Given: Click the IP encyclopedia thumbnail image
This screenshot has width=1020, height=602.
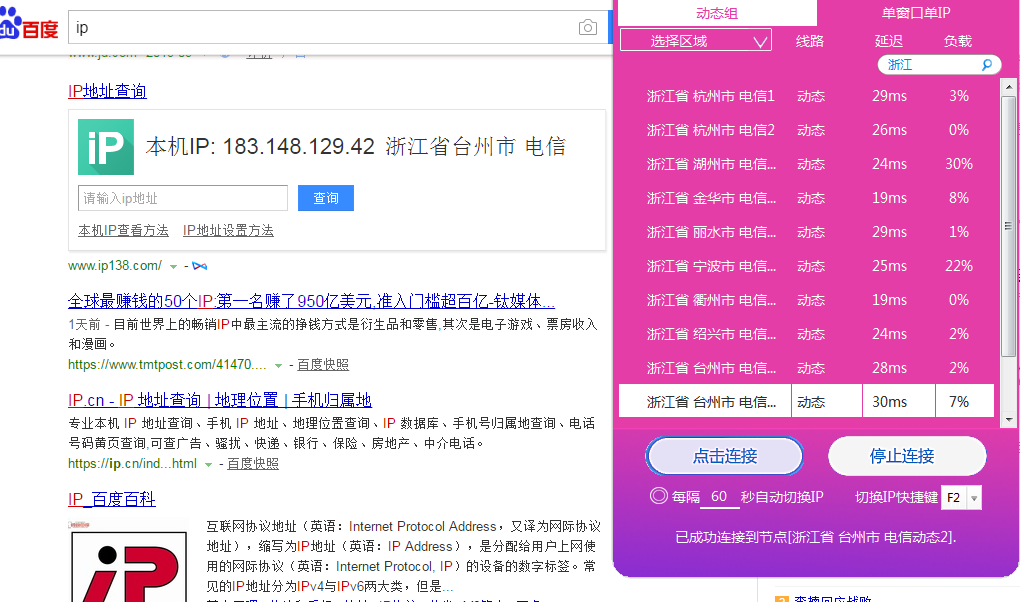Looking at the screenshot, I should 128,561.
